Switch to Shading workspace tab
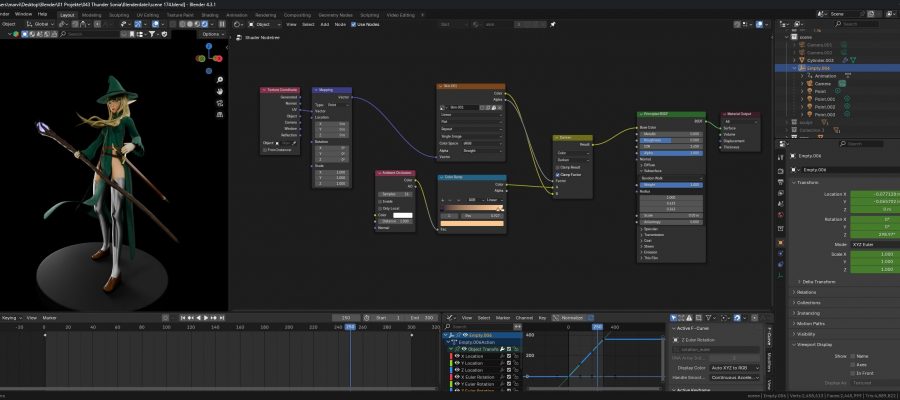This screenshot has height=400, width=900. 210,15
